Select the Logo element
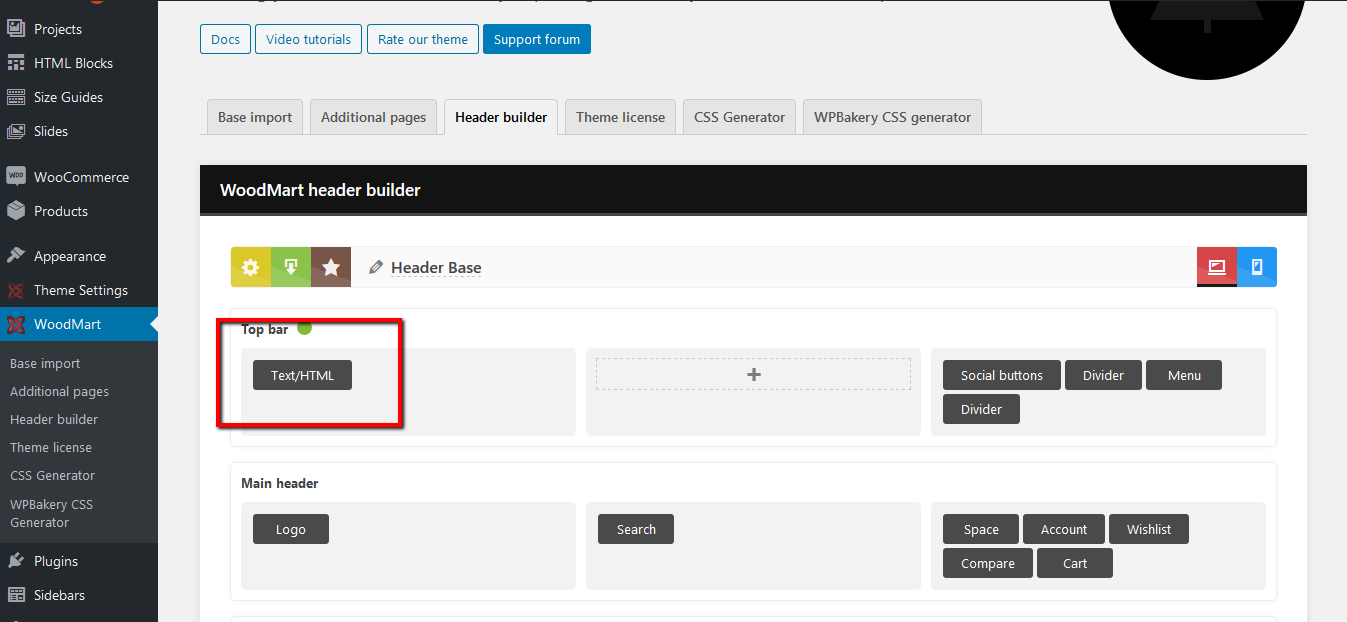Image resolution: width=1347 pixels, height=622 pixels. tap(291, 529)
